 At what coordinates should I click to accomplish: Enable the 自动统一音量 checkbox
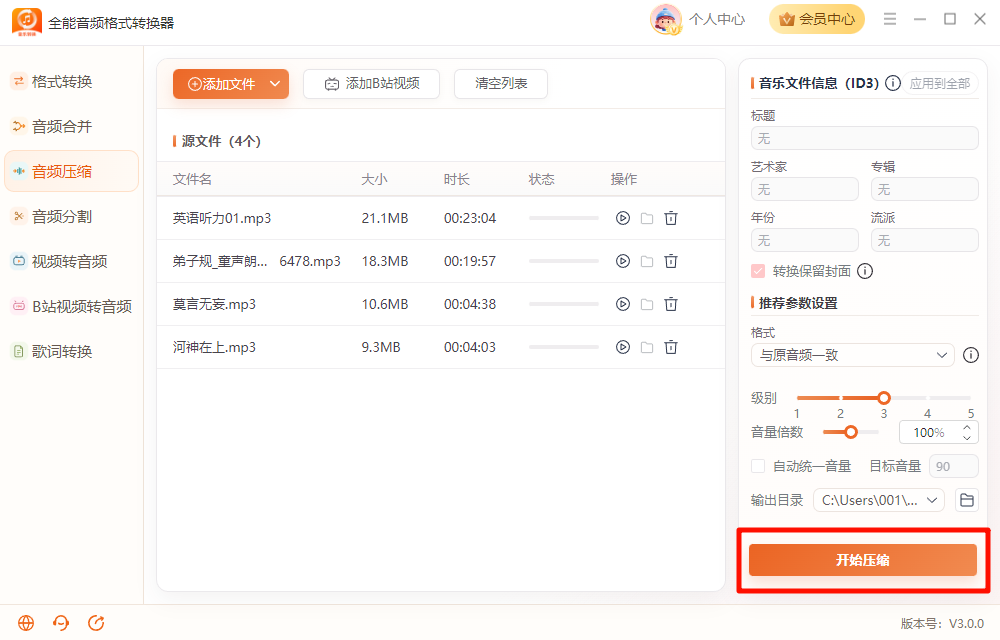(758, 467)
